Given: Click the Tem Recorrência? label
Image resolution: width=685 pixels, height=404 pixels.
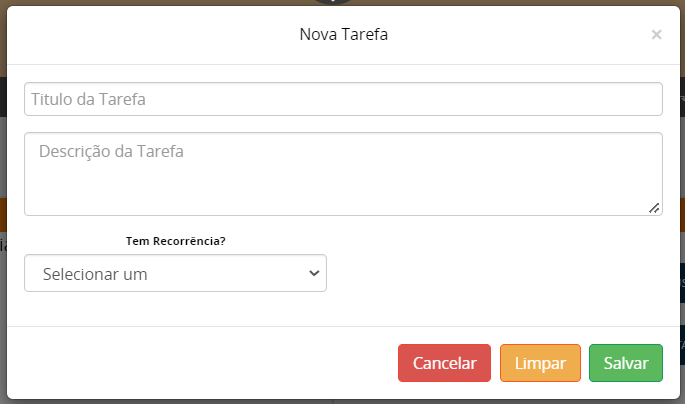Looking at the screenshot, I should [175, 241].
